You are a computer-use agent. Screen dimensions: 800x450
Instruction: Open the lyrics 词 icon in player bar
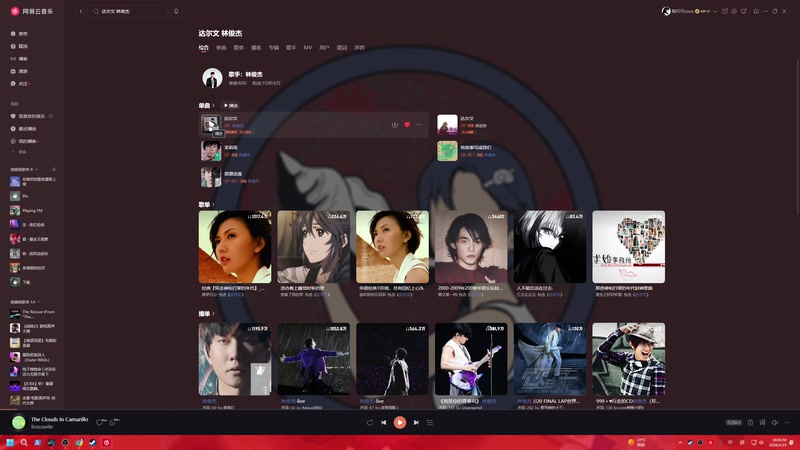762,422
